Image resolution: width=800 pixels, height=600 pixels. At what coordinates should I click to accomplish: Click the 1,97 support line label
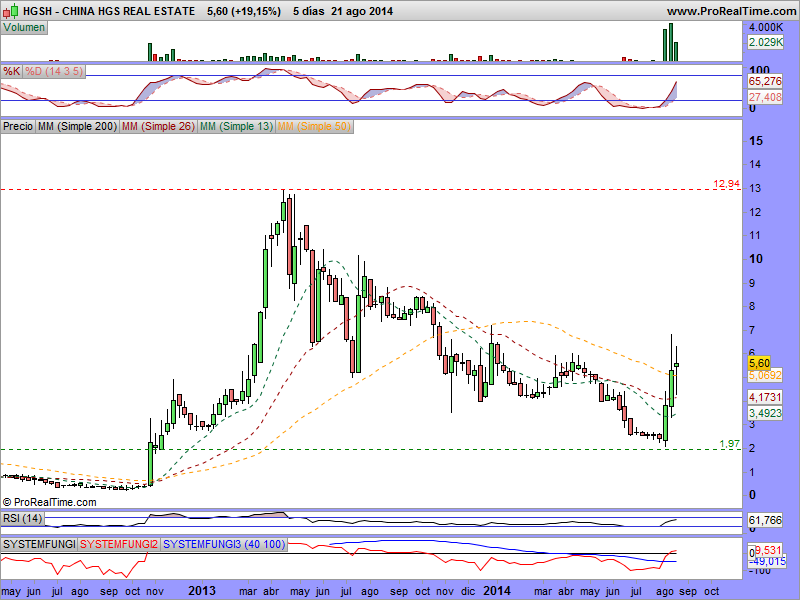coord(730,444)
